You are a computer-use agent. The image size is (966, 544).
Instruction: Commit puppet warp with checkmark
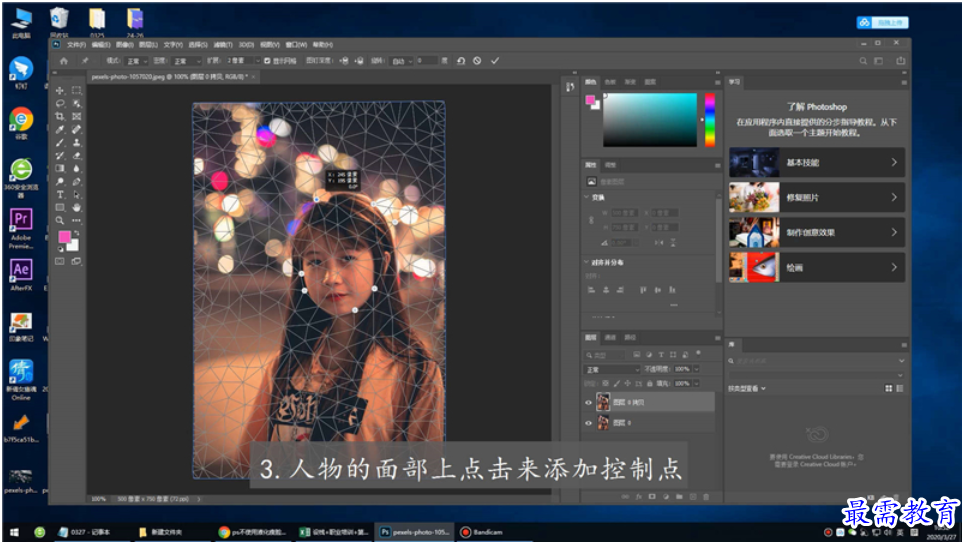[x=495, y=61]
